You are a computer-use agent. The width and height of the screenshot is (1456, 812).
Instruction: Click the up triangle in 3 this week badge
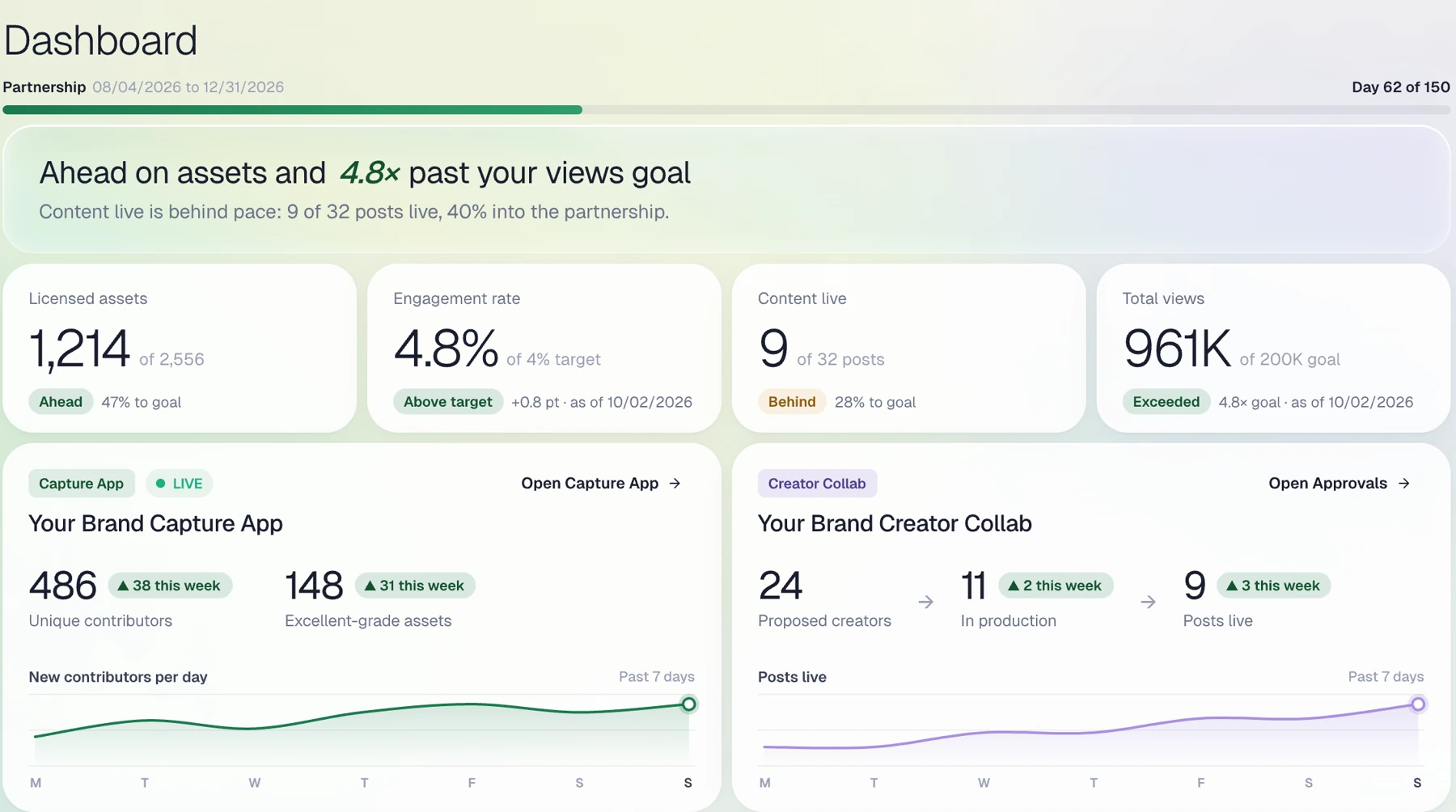click(1232, 586)
